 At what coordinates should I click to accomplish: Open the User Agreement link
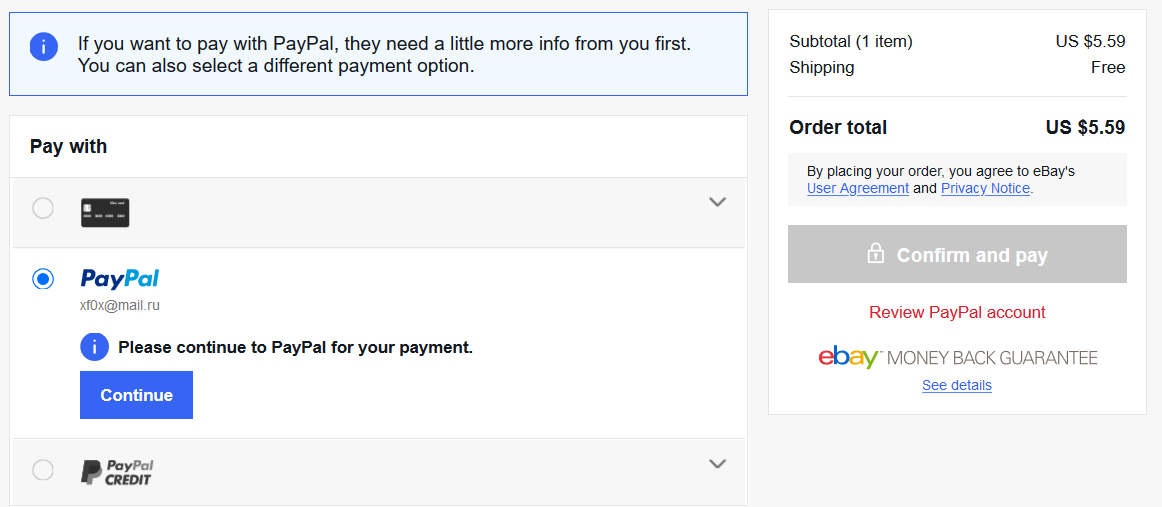click(x=858, y=188)
